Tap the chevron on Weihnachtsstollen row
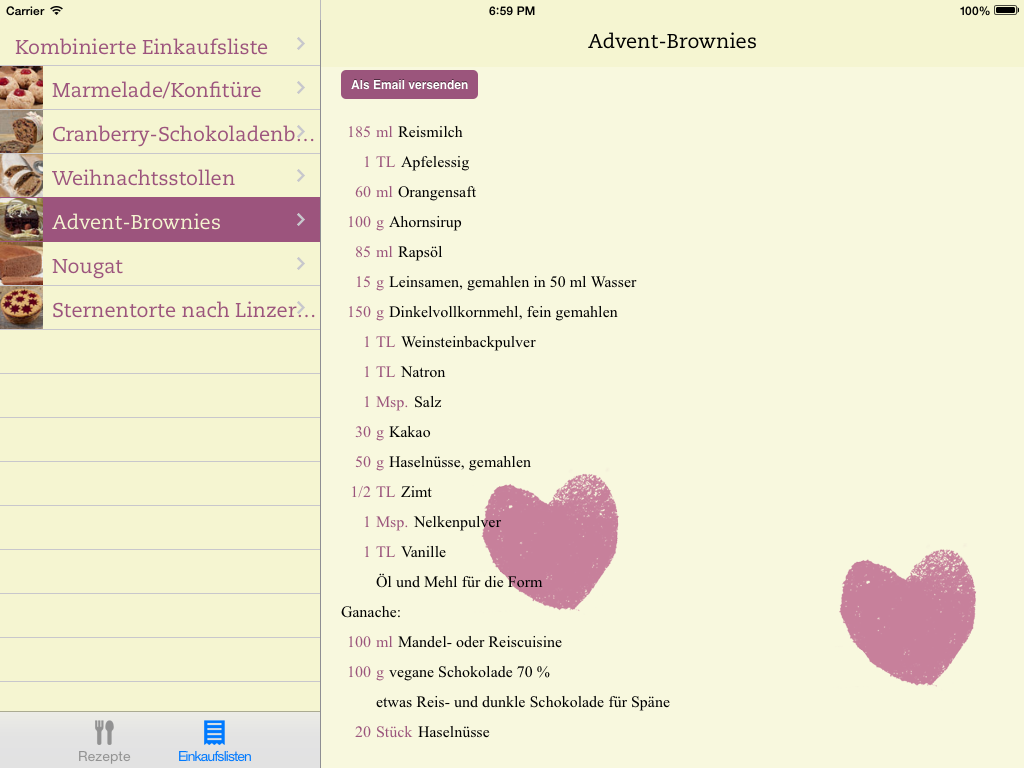 301,176
